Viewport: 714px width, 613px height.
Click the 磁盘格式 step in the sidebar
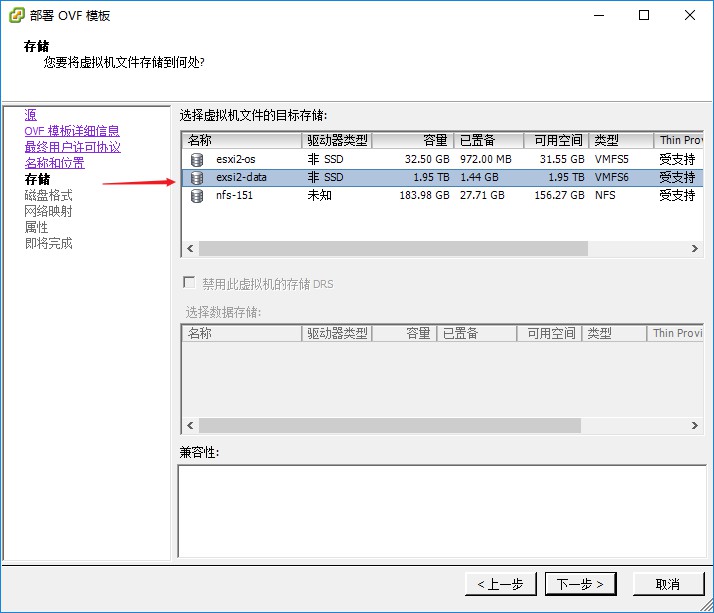[x=48, y=195]
